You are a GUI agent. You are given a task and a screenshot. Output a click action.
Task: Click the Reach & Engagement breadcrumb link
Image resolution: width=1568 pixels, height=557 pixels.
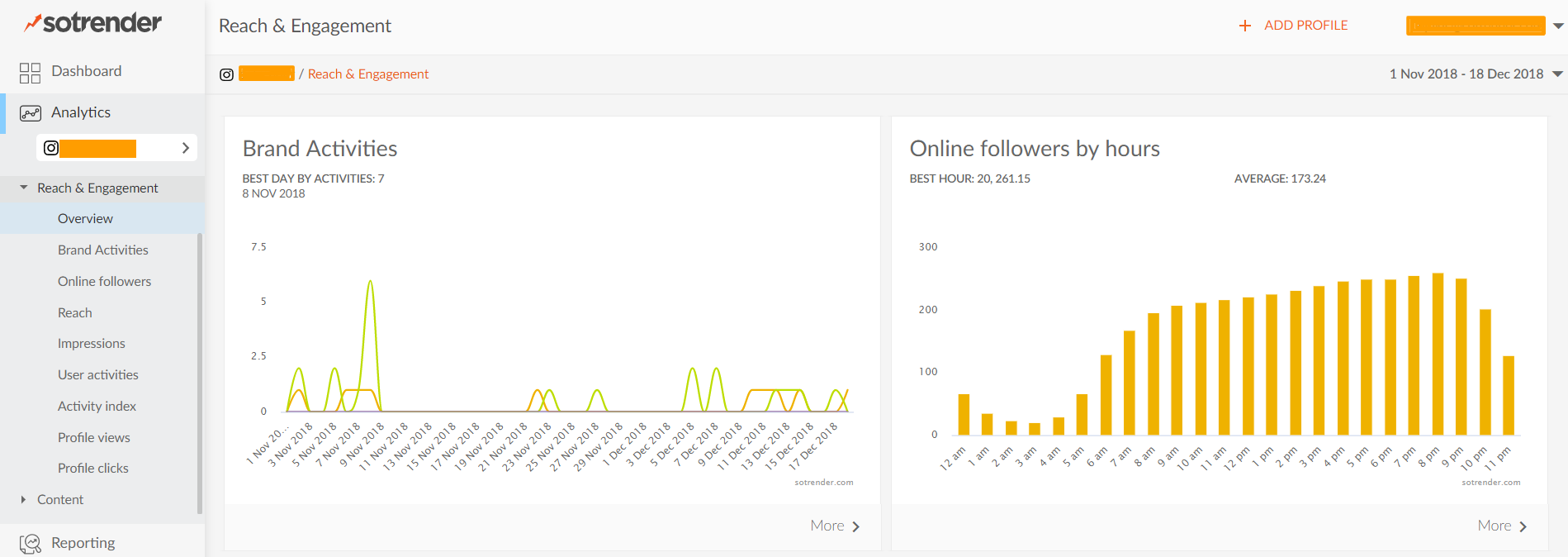368,74
